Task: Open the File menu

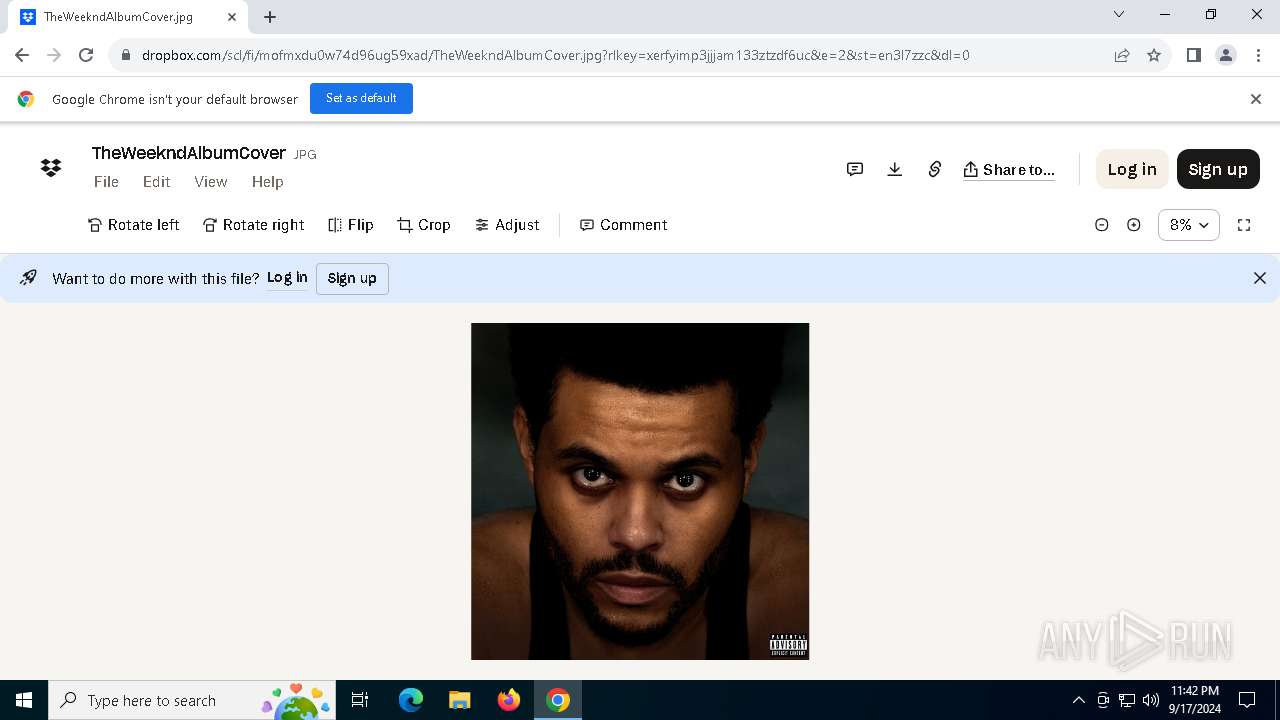Action: point(106,182)
